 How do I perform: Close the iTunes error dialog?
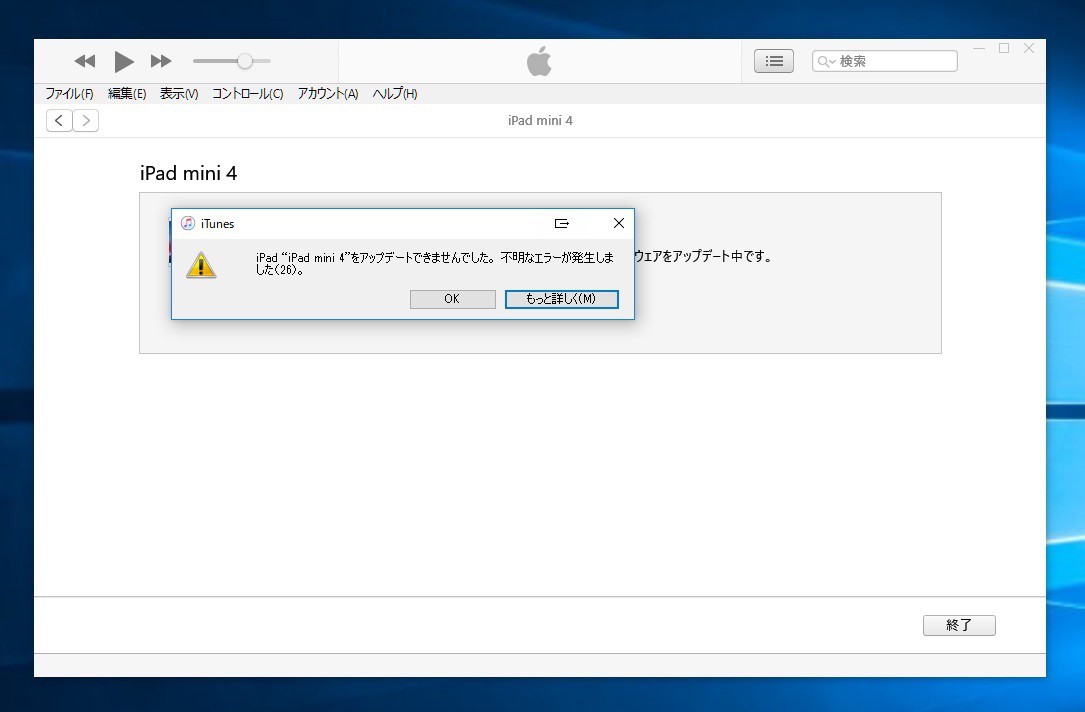pos(619,223)
